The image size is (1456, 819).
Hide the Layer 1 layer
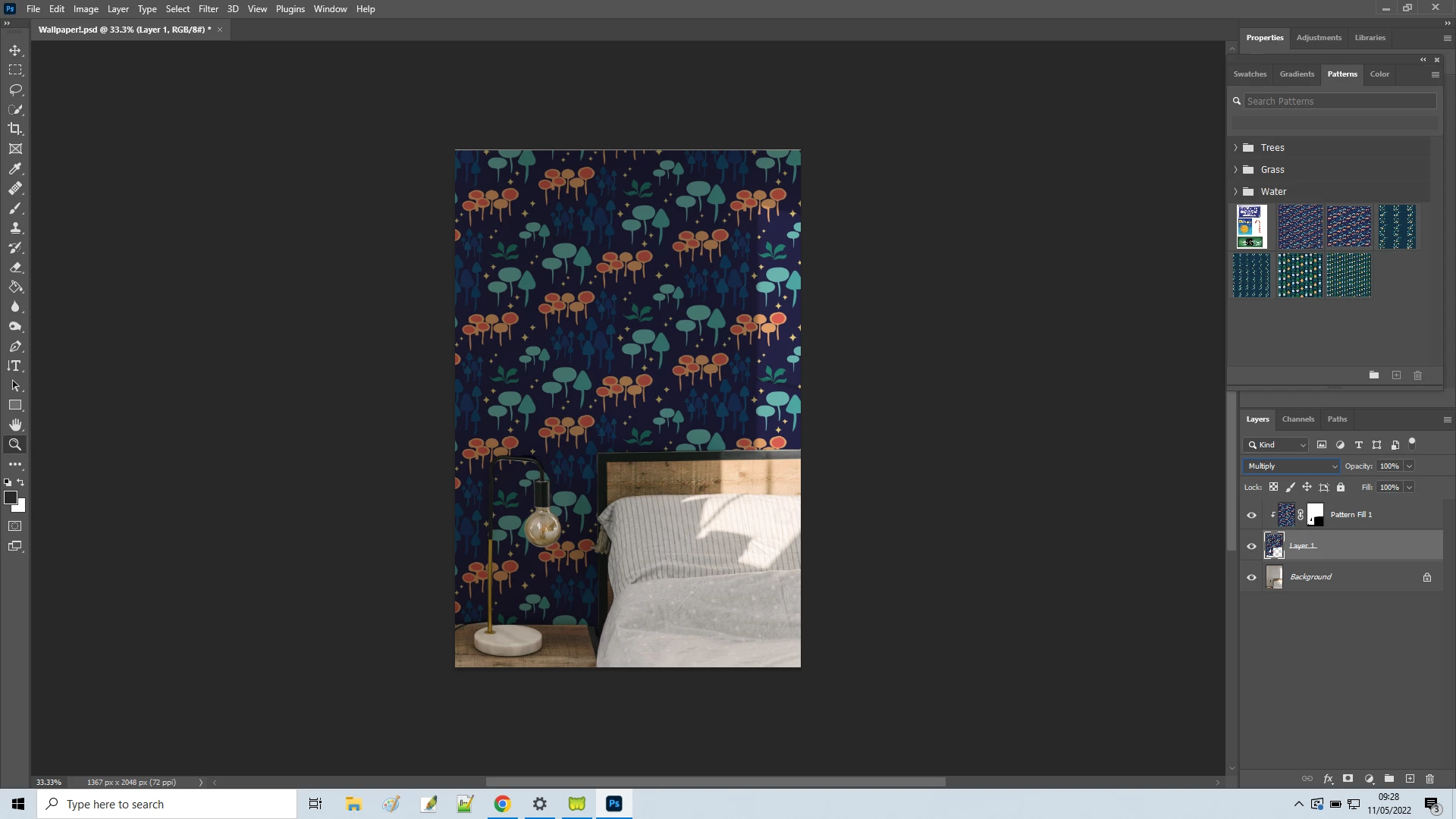coord(1251,546)
